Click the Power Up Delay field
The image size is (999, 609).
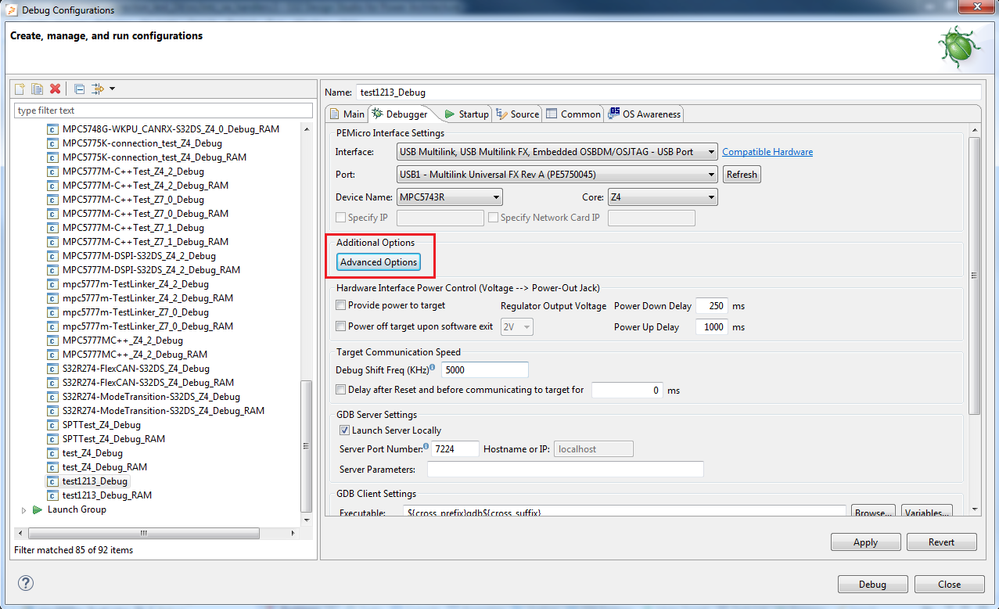(x=712, y=327)
